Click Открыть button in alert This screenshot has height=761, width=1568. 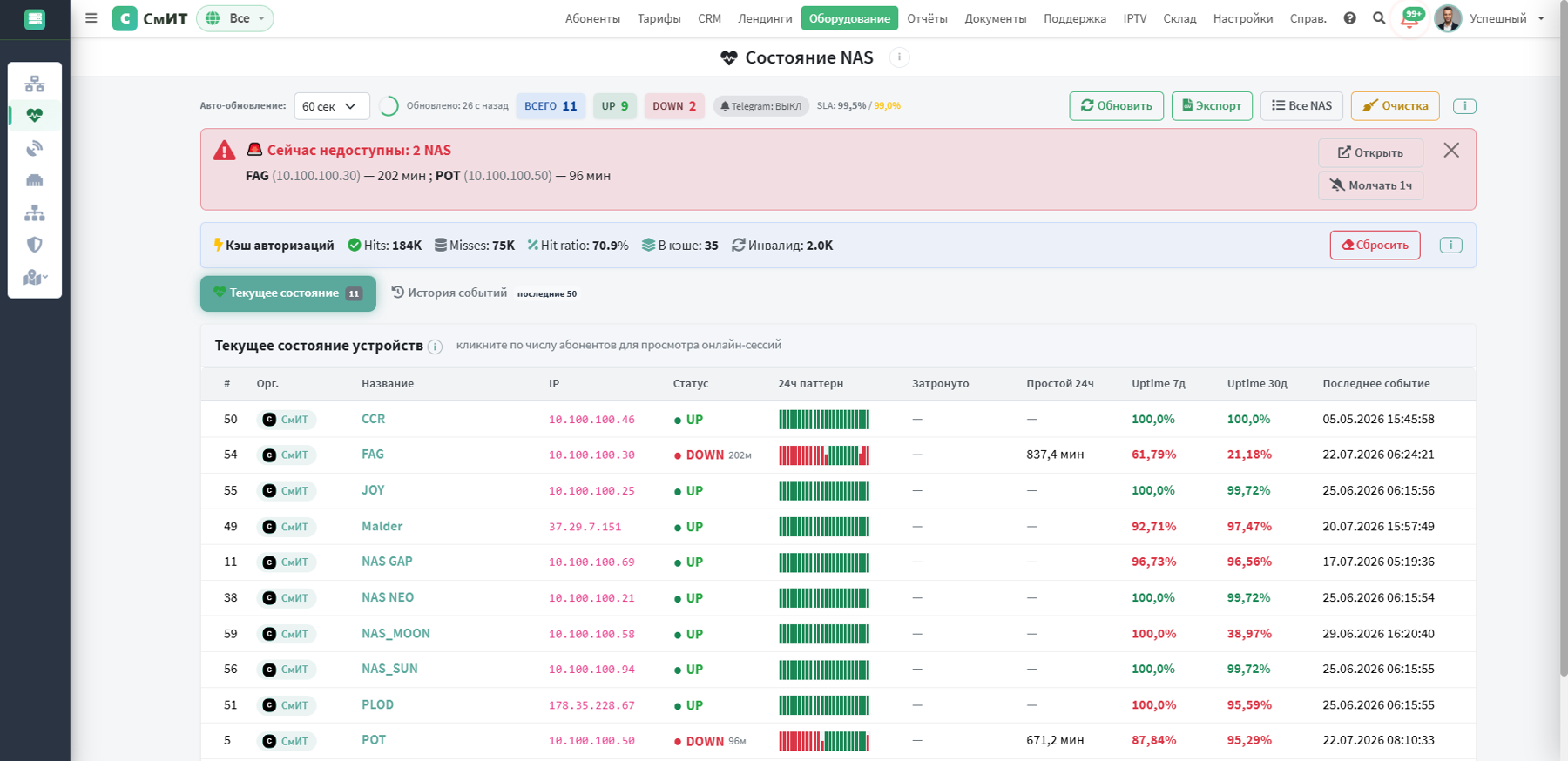click(1370, 152)
